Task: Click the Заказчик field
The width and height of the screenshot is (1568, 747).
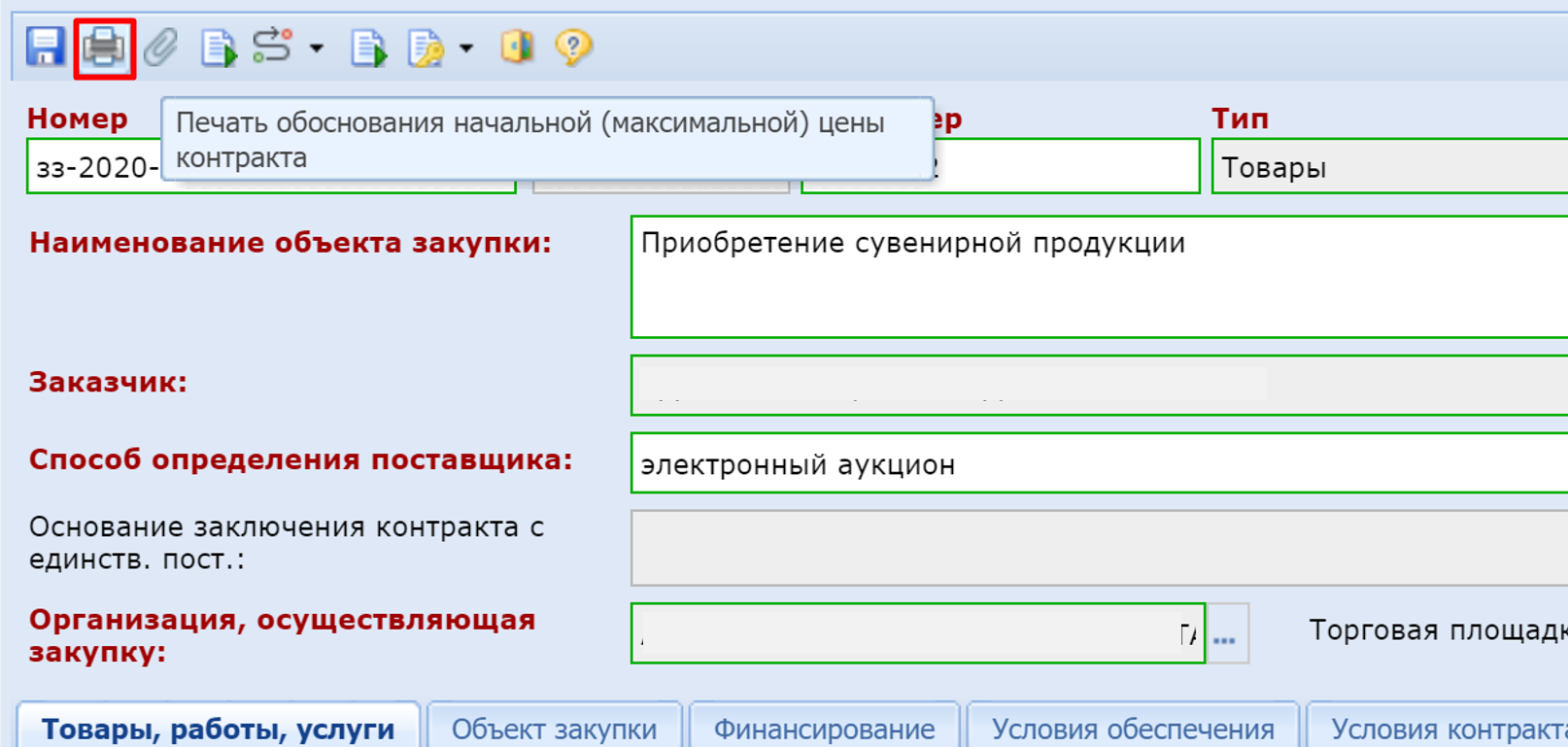Action: (1098, 386)
